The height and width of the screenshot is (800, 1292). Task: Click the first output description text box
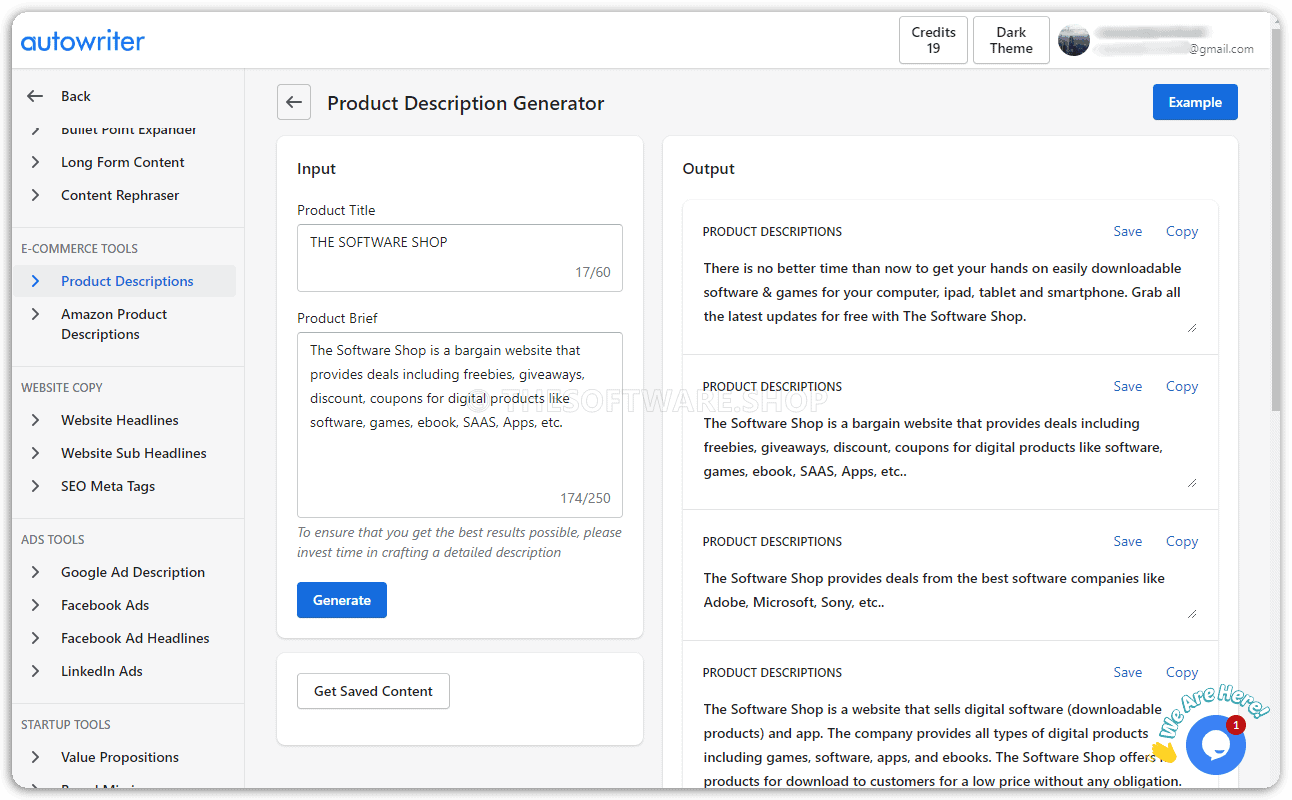950,293
